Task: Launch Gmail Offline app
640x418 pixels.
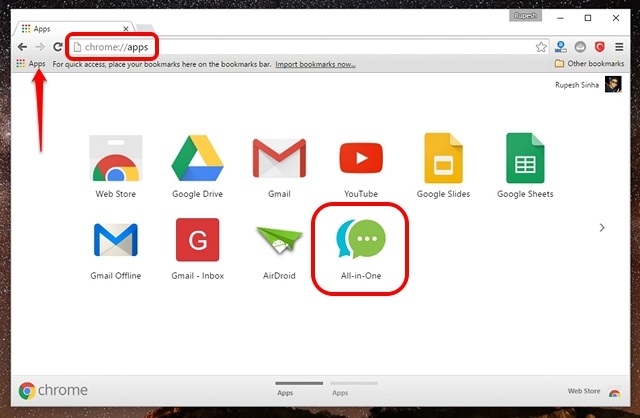Action: point(116,240)
